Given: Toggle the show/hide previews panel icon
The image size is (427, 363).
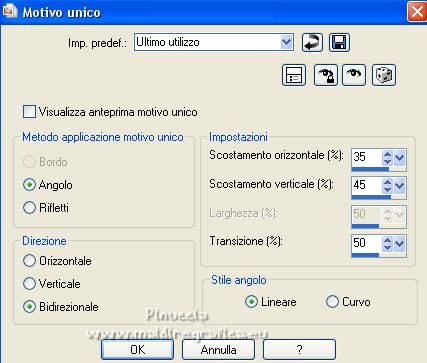Looking at the screenshot, I should point(294,75).
